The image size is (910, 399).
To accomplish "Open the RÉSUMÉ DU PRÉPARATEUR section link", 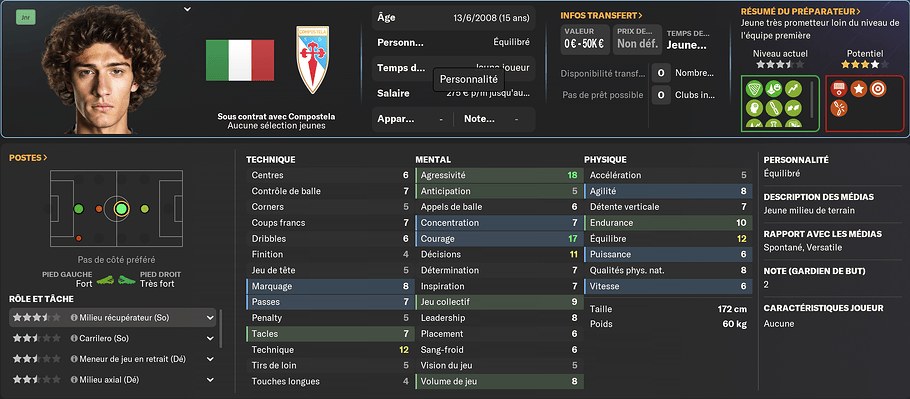I will click(x=800, y=11).
